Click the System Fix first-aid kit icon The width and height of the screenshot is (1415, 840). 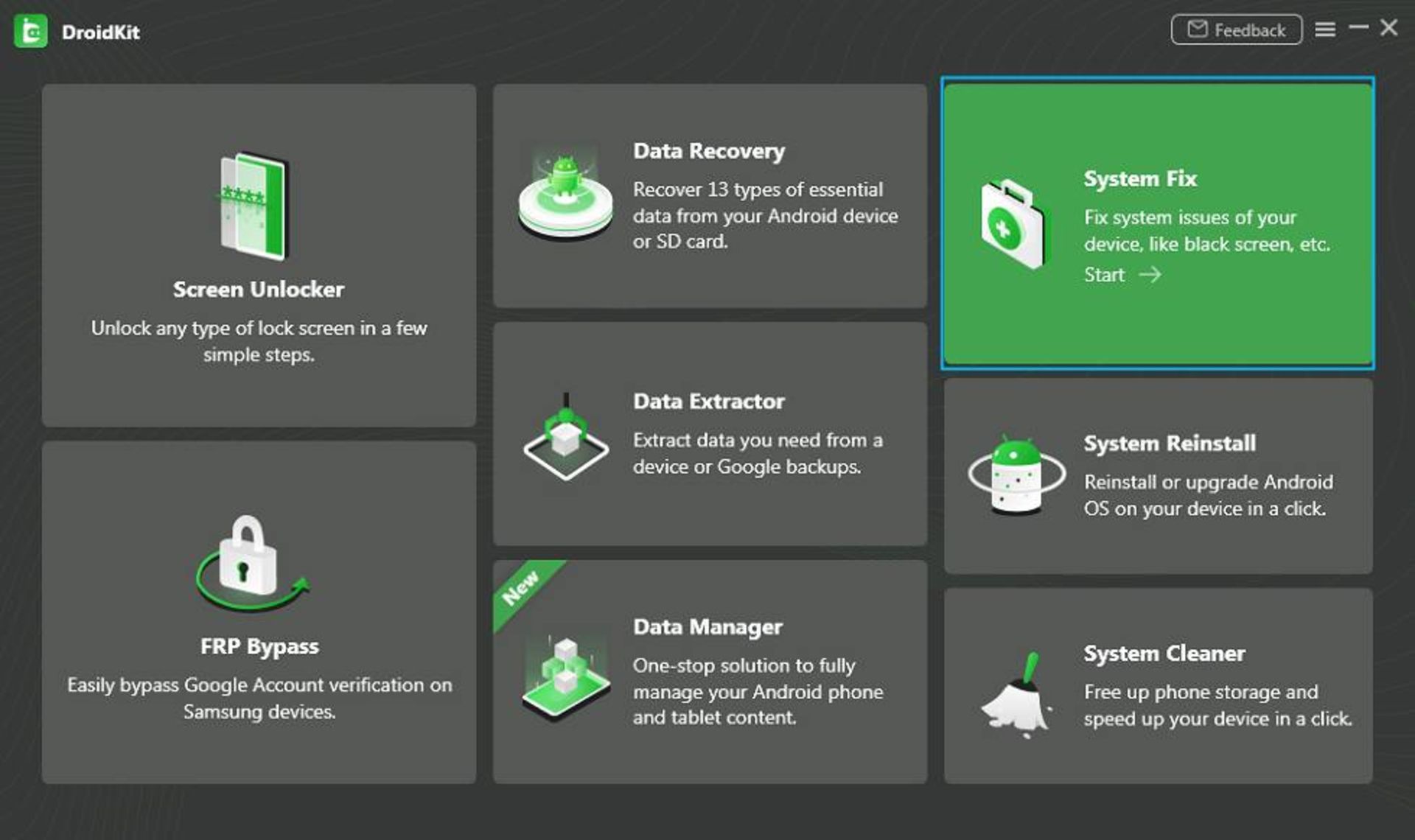pyautogui.click(x=1013, y=225)
